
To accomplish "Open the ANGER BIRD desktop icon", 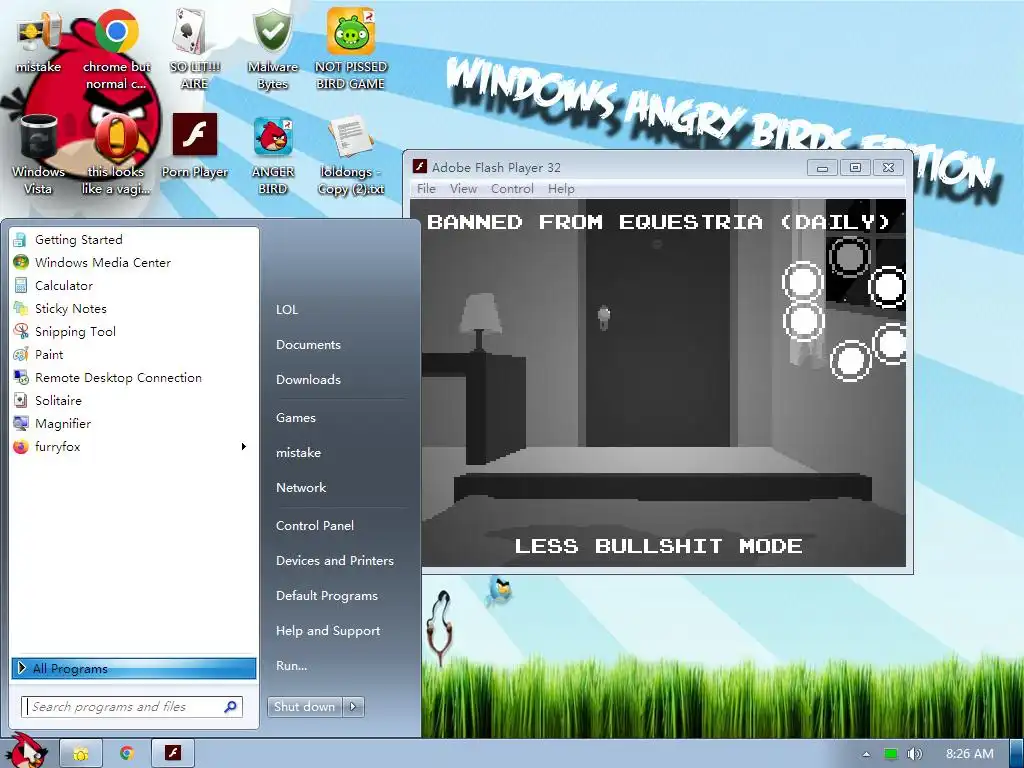I will tap(272, 155).
